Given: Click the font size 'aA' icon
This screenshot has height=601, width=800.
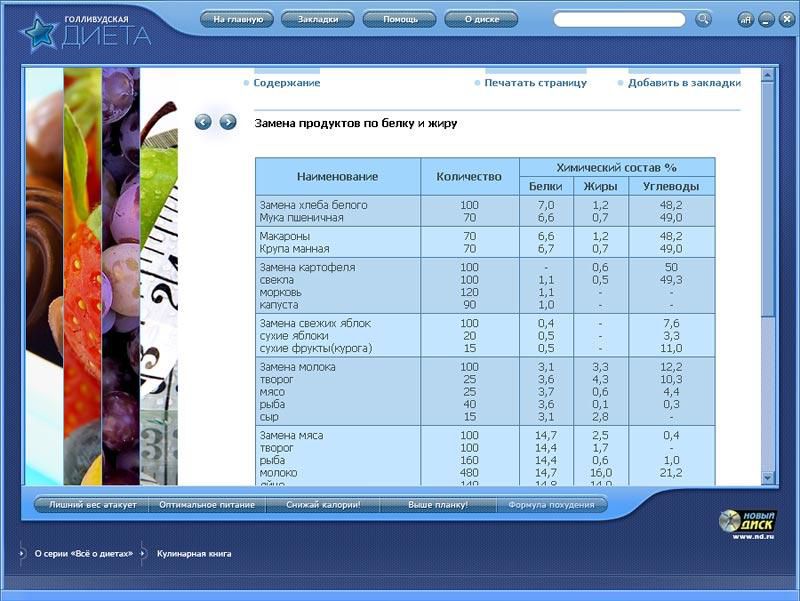Looking at the screenshot, I should click(x=746, y=20).
